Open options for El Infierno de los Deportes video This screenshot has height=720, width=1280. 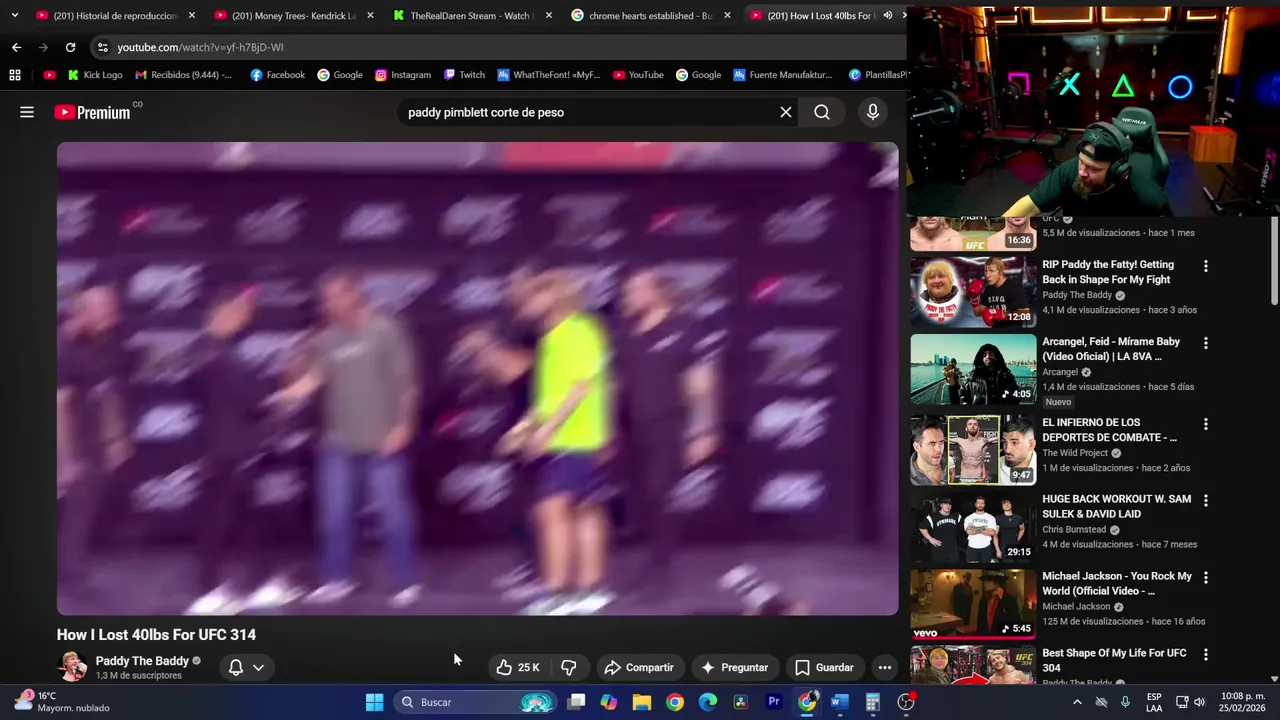click(1205, 424)
